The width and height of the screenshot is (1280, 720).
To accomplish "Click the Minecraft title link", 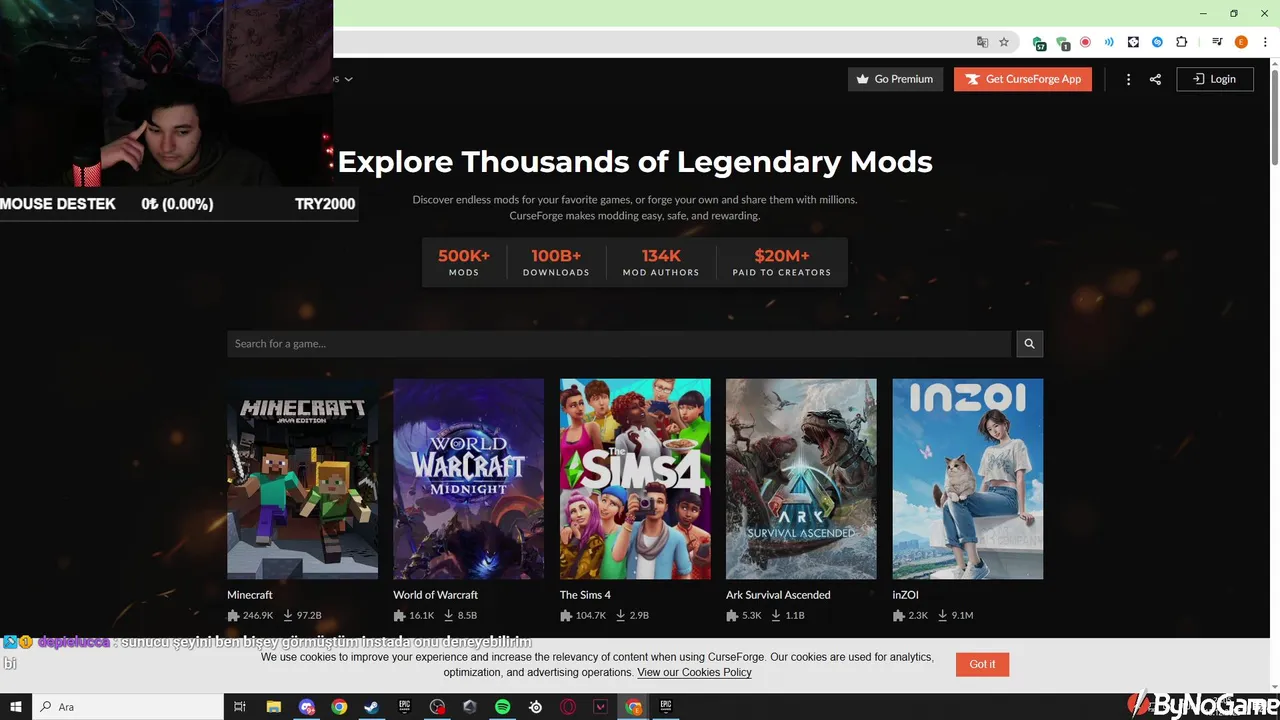I will click(250, 595).
